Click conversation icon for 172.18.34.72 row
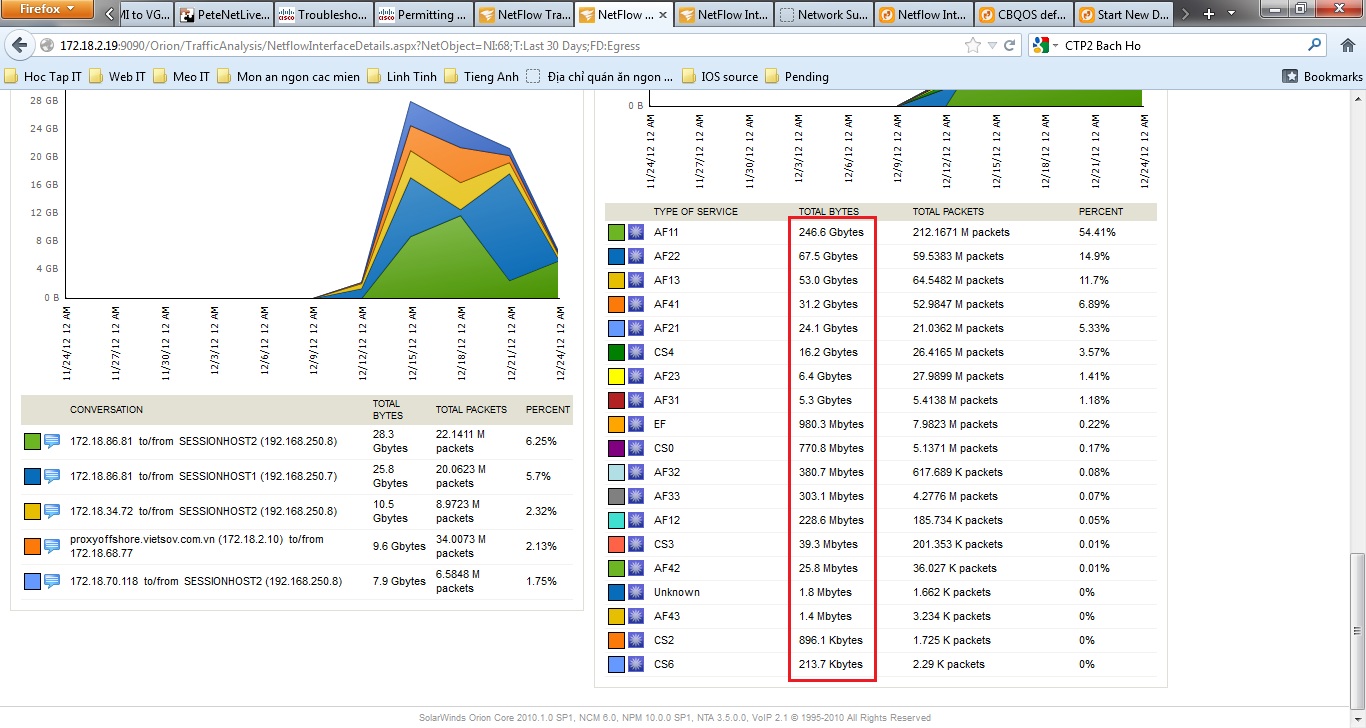This screenshot has height=728, width=1366. click(52, 511)
